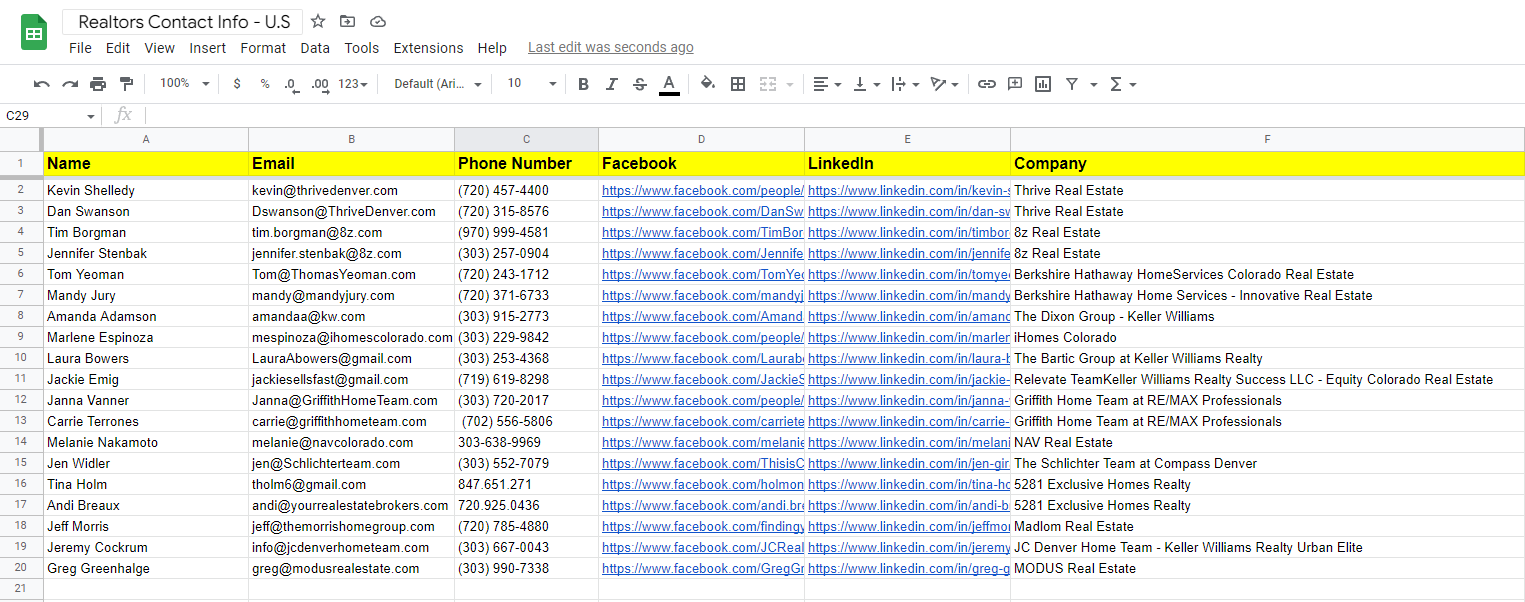Click the document title field

pyautogui.click(x=184, y=22)
